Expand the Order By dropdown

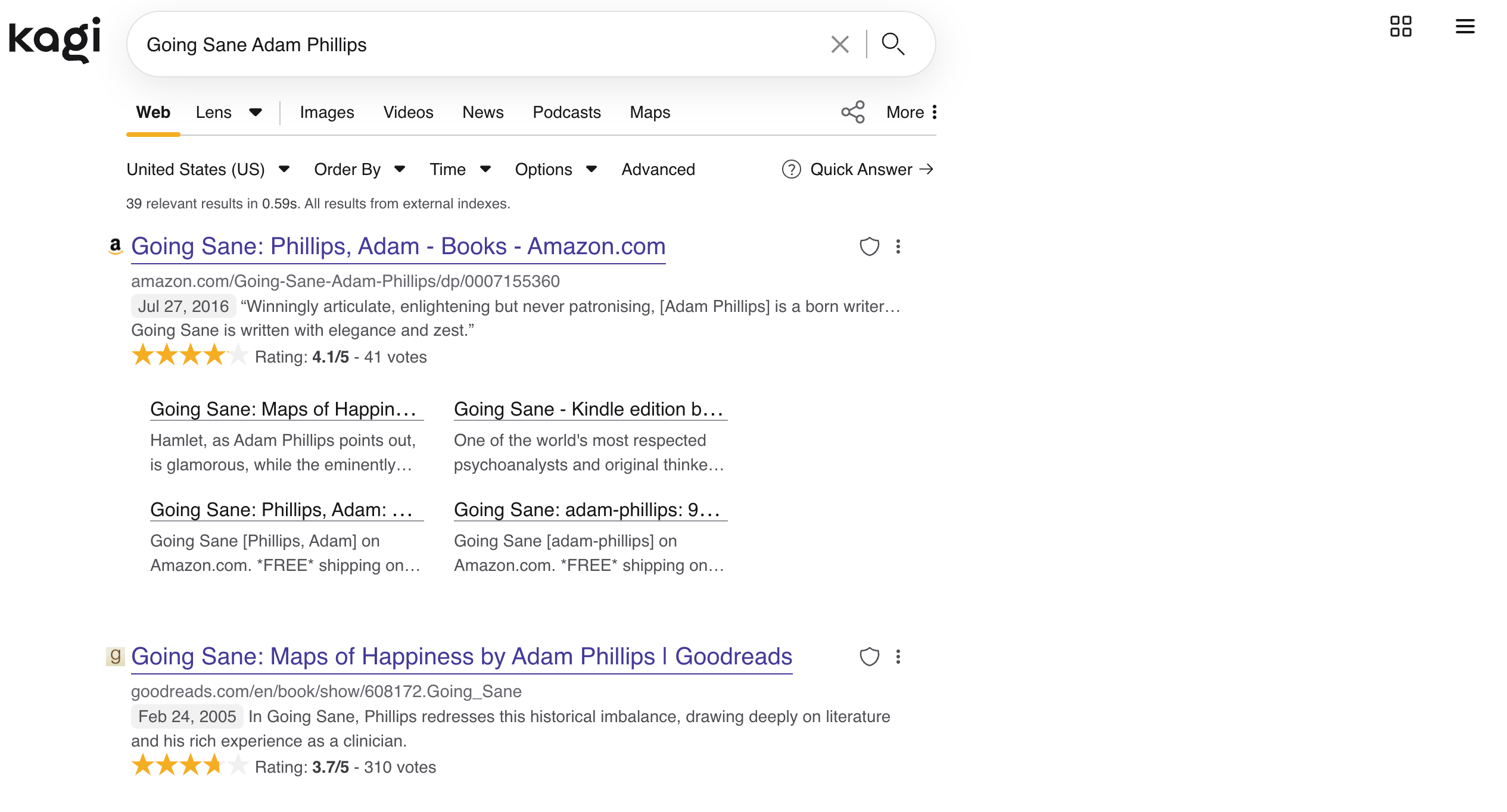click(359, 170)
